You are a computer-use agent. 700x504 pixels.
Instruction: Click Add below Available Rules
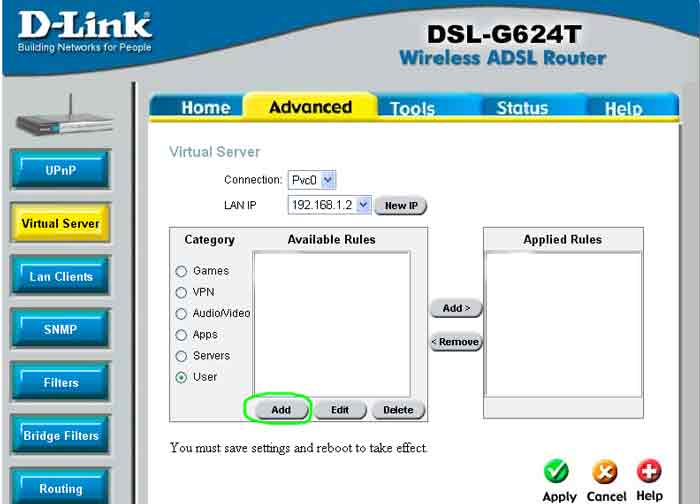[x=281, y=410]
